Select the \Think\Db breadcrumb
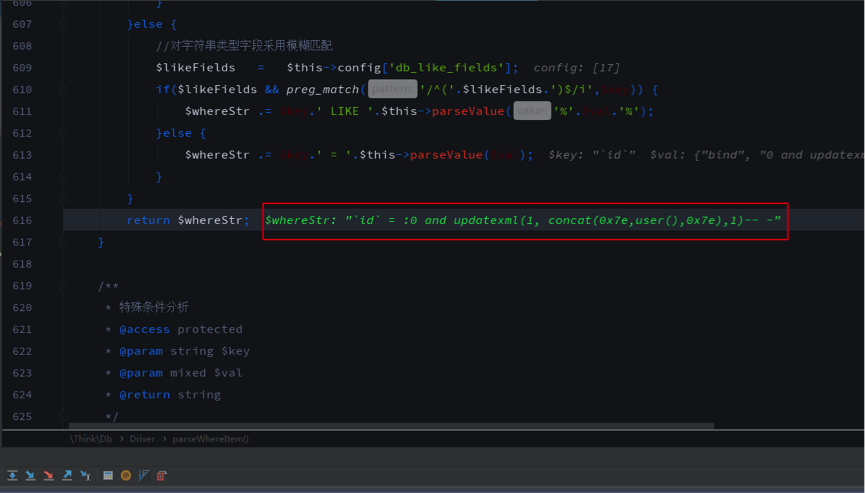Image resolution: width=865 pixels, height=493 pixels. click(89, 439)
